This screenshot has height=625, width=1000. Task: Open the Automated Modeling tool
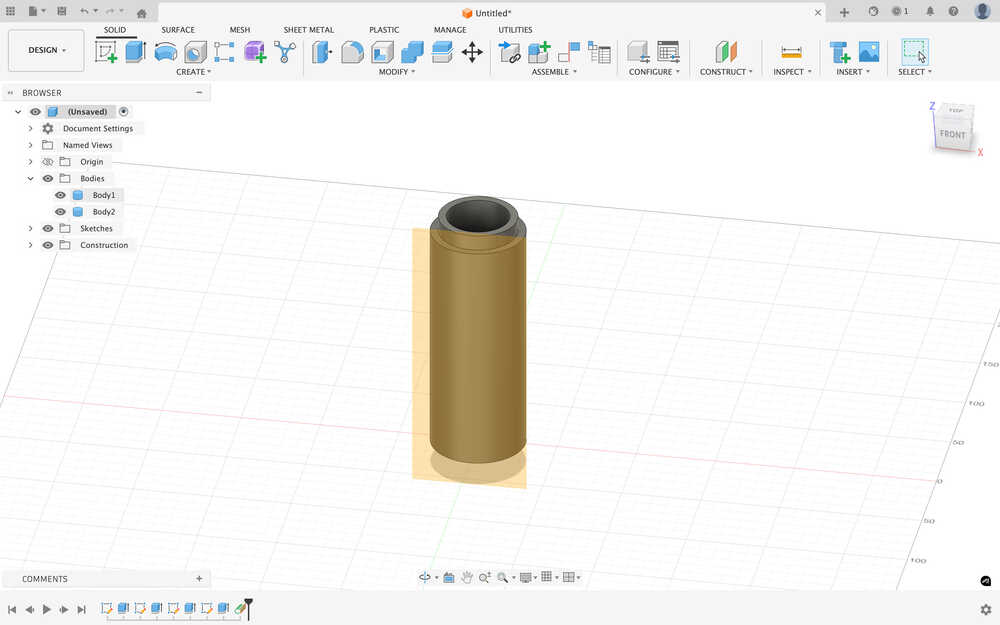pos(284,52)
